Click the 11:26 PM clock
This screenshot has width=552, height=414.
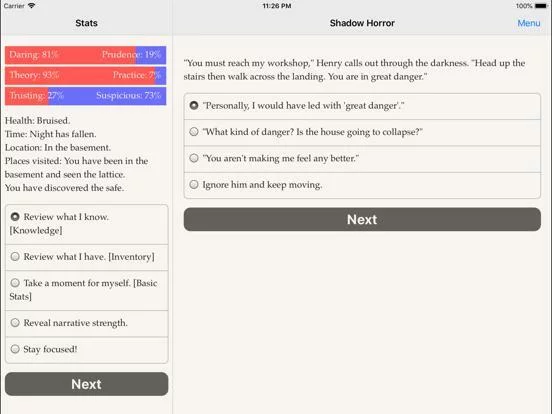[277, 6]
